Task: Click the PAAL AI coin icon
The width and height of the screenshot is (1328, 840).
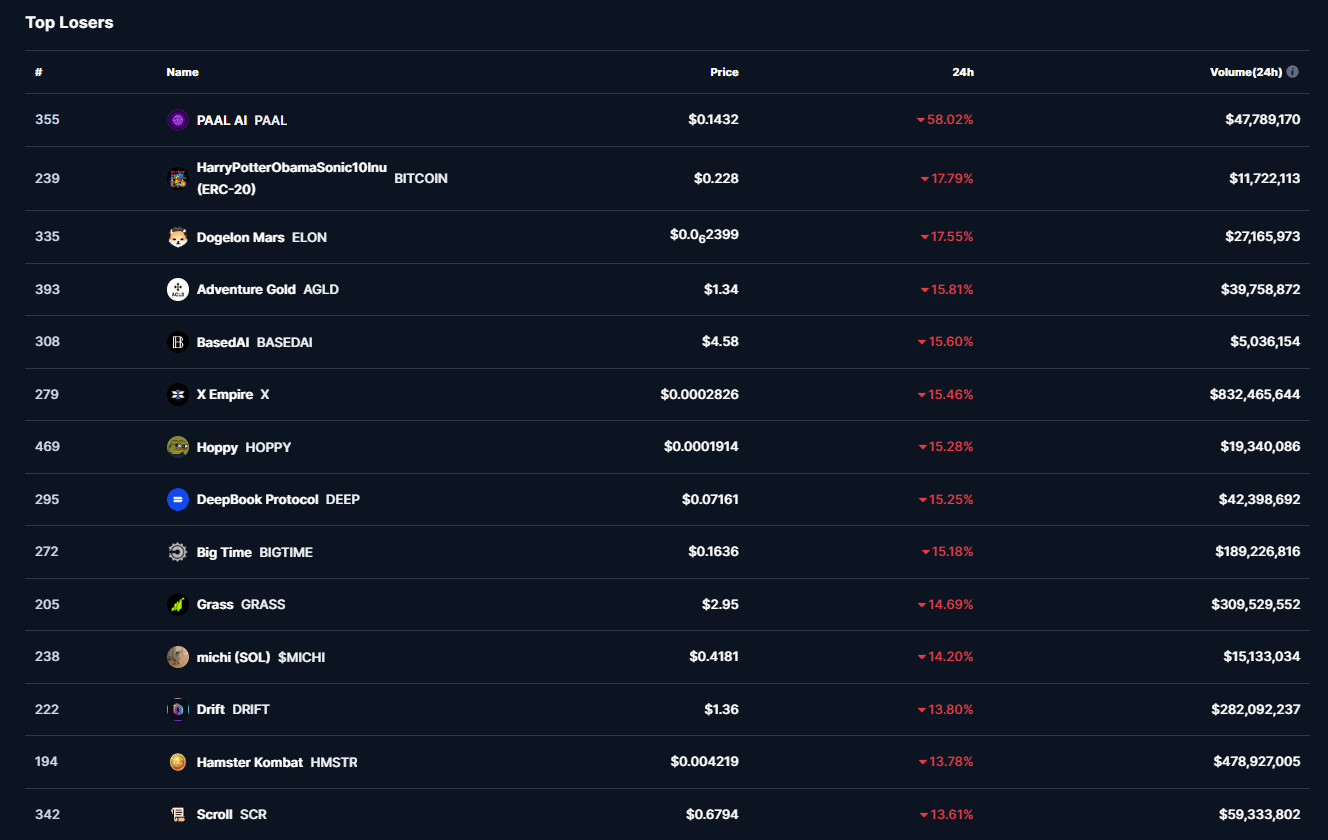Action: (178, 120)
